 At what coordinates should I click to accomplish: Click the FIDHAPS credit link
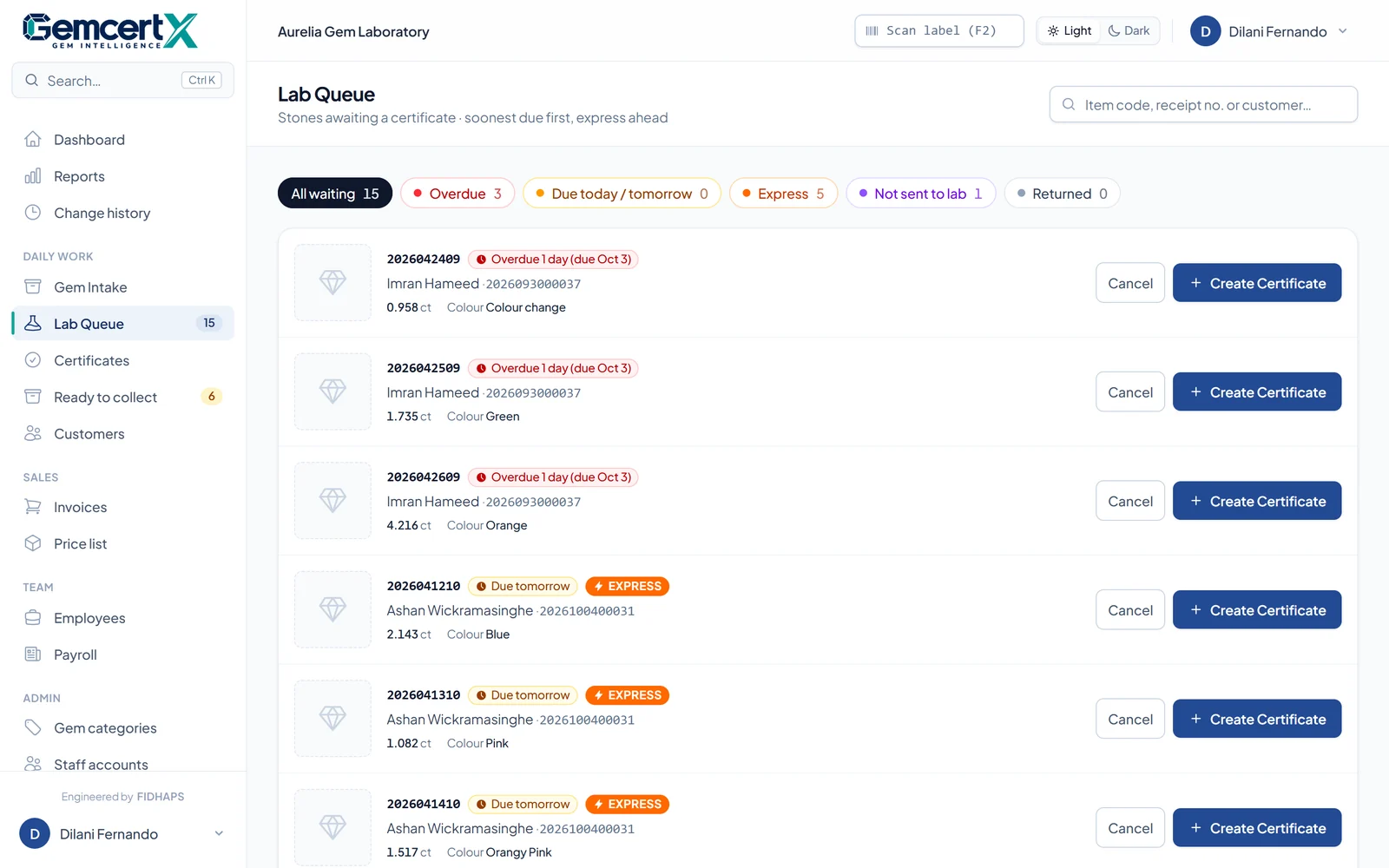(x=161, y=797)
